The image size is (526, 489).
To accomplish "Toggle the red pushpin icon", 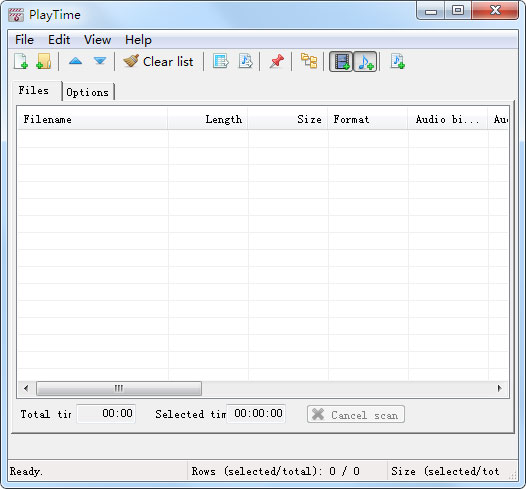I will pos(276,61).
